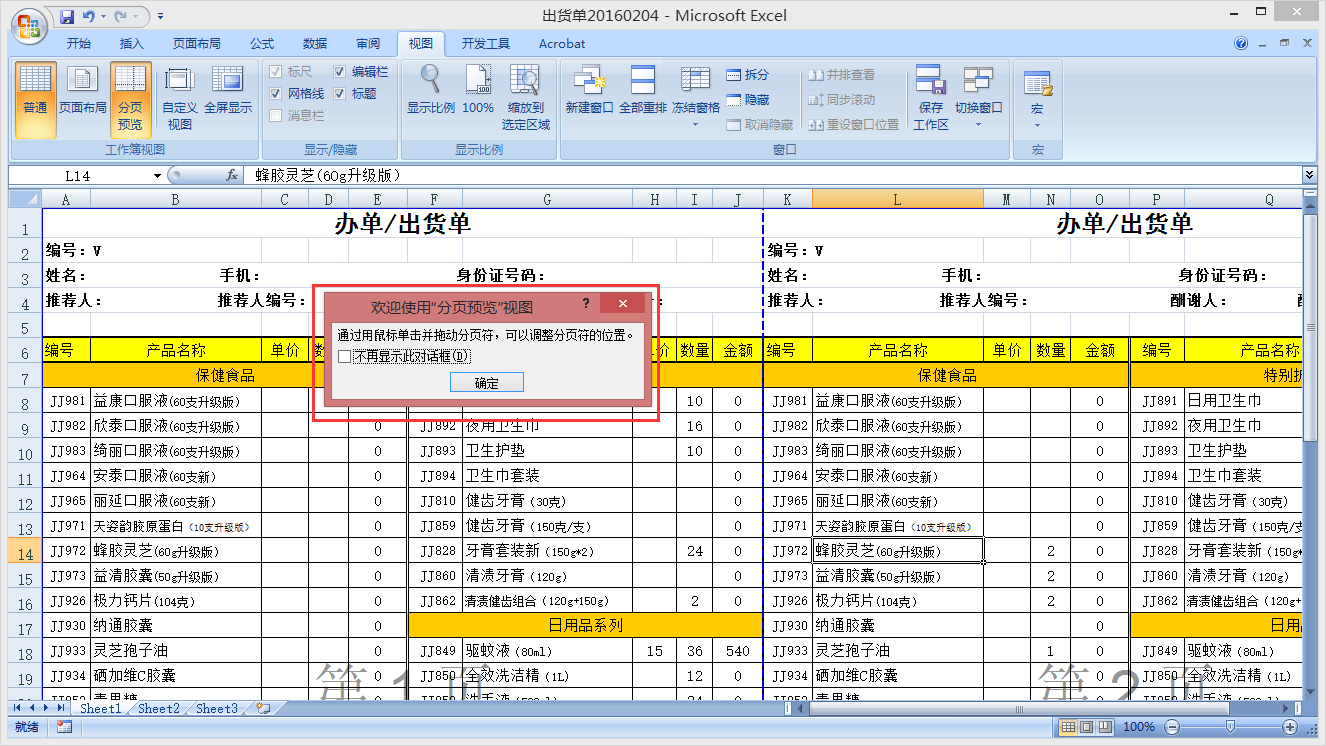Open the Home (开始) ribbon tab

78,44
